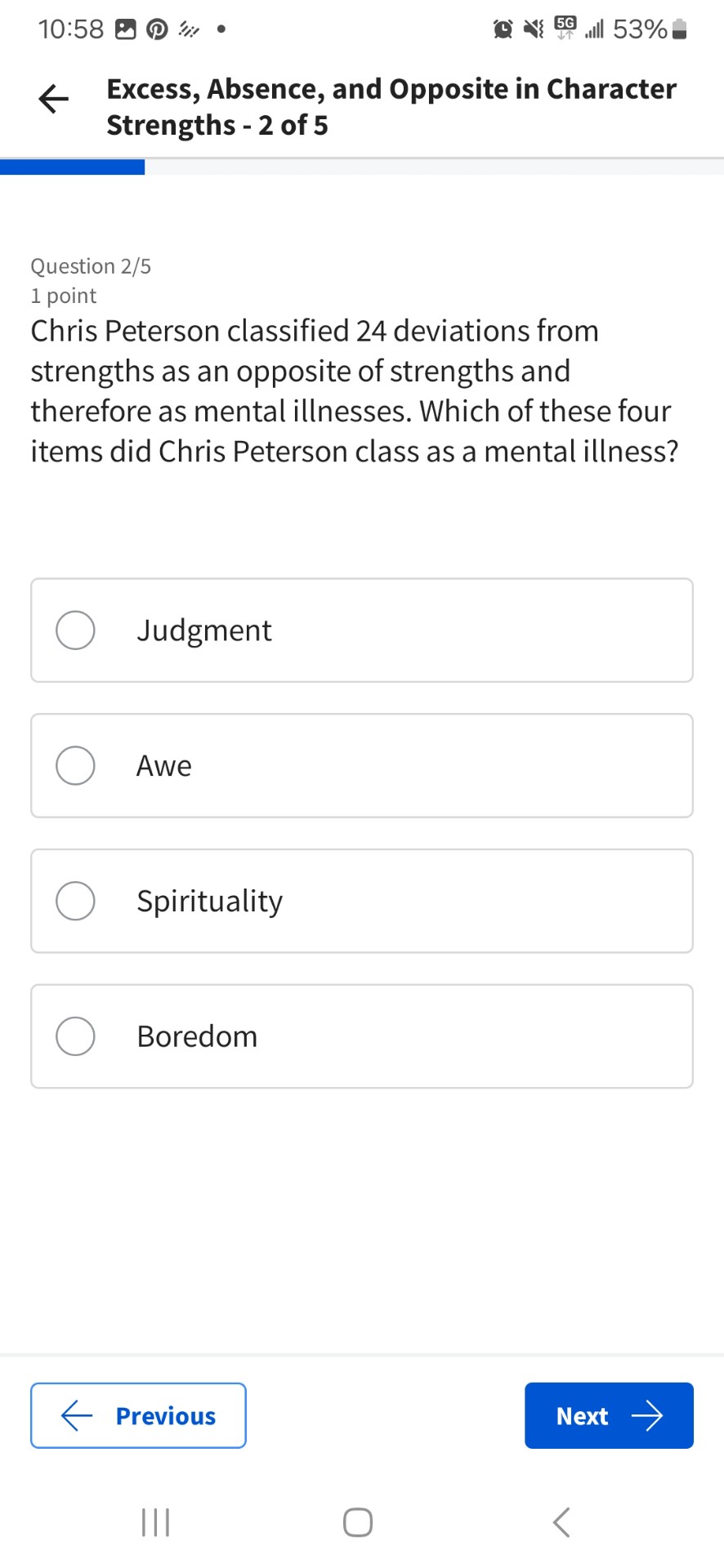
Task: Tap the Android home button icon
Action: [358, 1522]
